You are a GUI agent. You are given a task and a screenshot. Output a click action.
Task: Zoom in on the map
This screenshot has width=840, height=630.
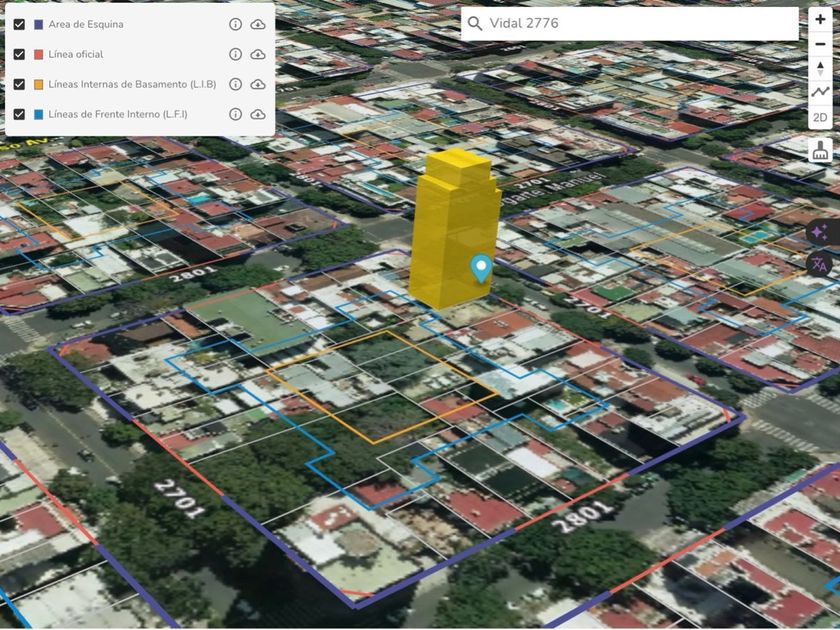pos(820,20)
